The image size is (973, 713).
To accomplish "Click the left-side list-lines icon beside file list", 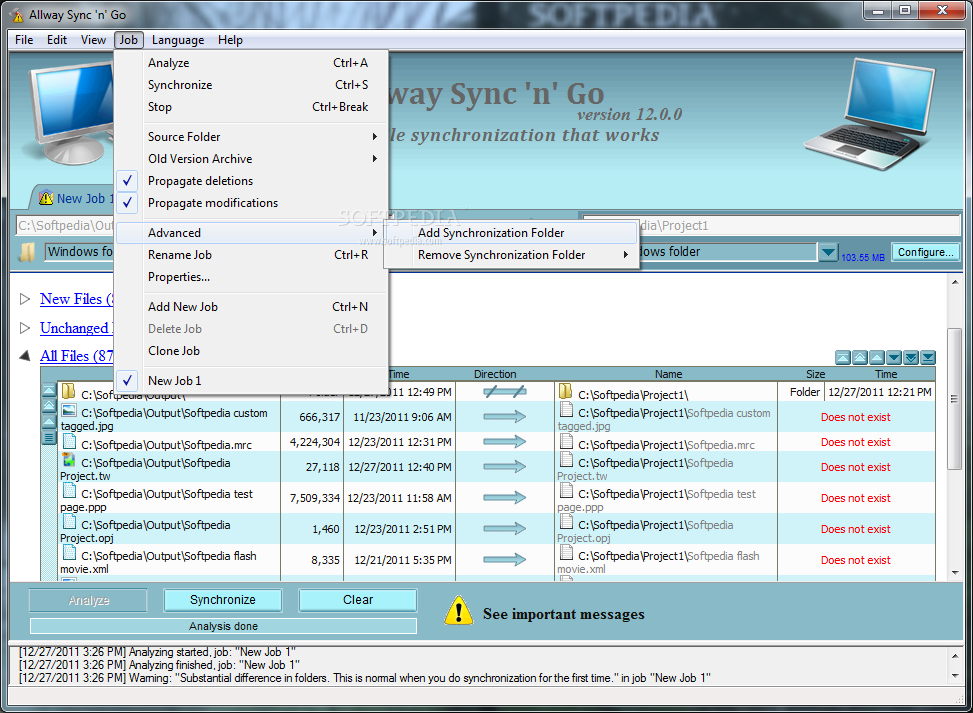I will 48,437.
